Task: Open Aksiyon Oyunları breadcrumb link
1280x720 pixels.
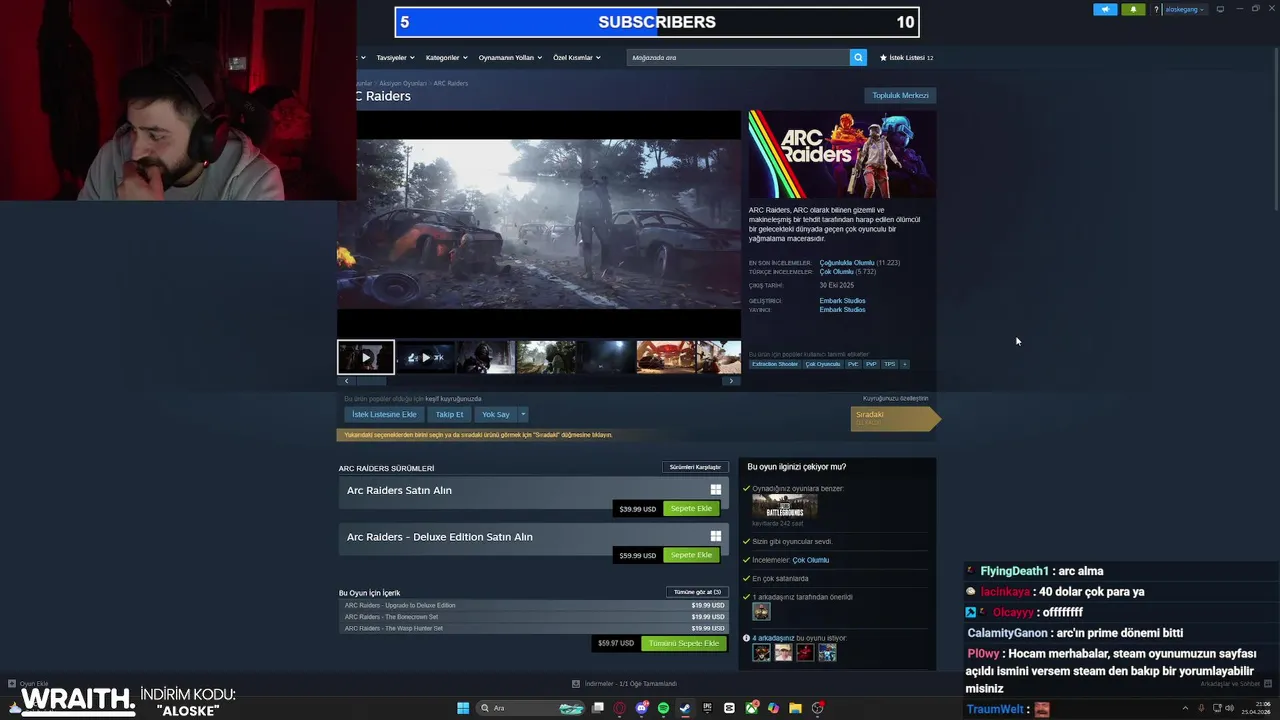Action: (403, 83)
